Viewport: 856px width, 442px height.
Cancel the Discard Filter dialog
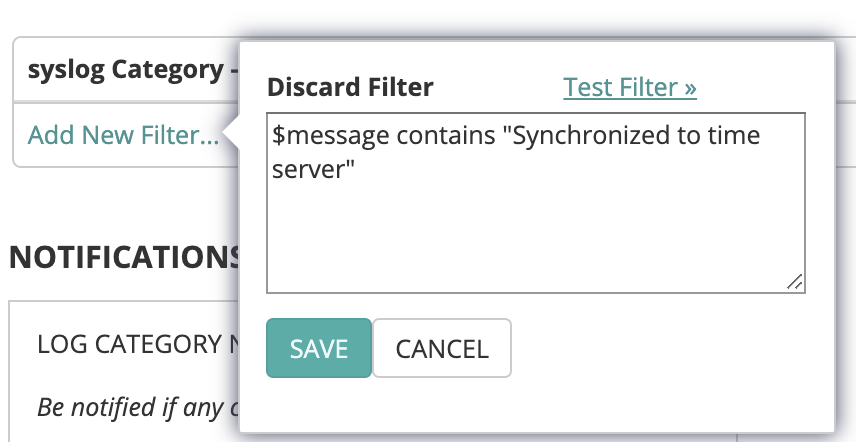coord(442,348)
